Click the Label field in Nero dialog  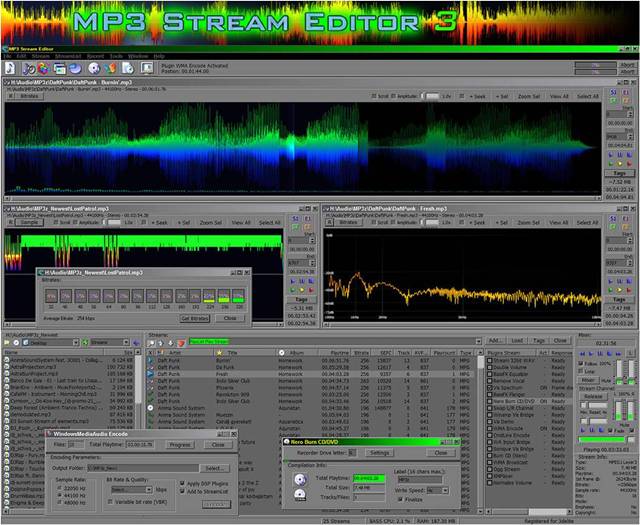click(419, 480)
